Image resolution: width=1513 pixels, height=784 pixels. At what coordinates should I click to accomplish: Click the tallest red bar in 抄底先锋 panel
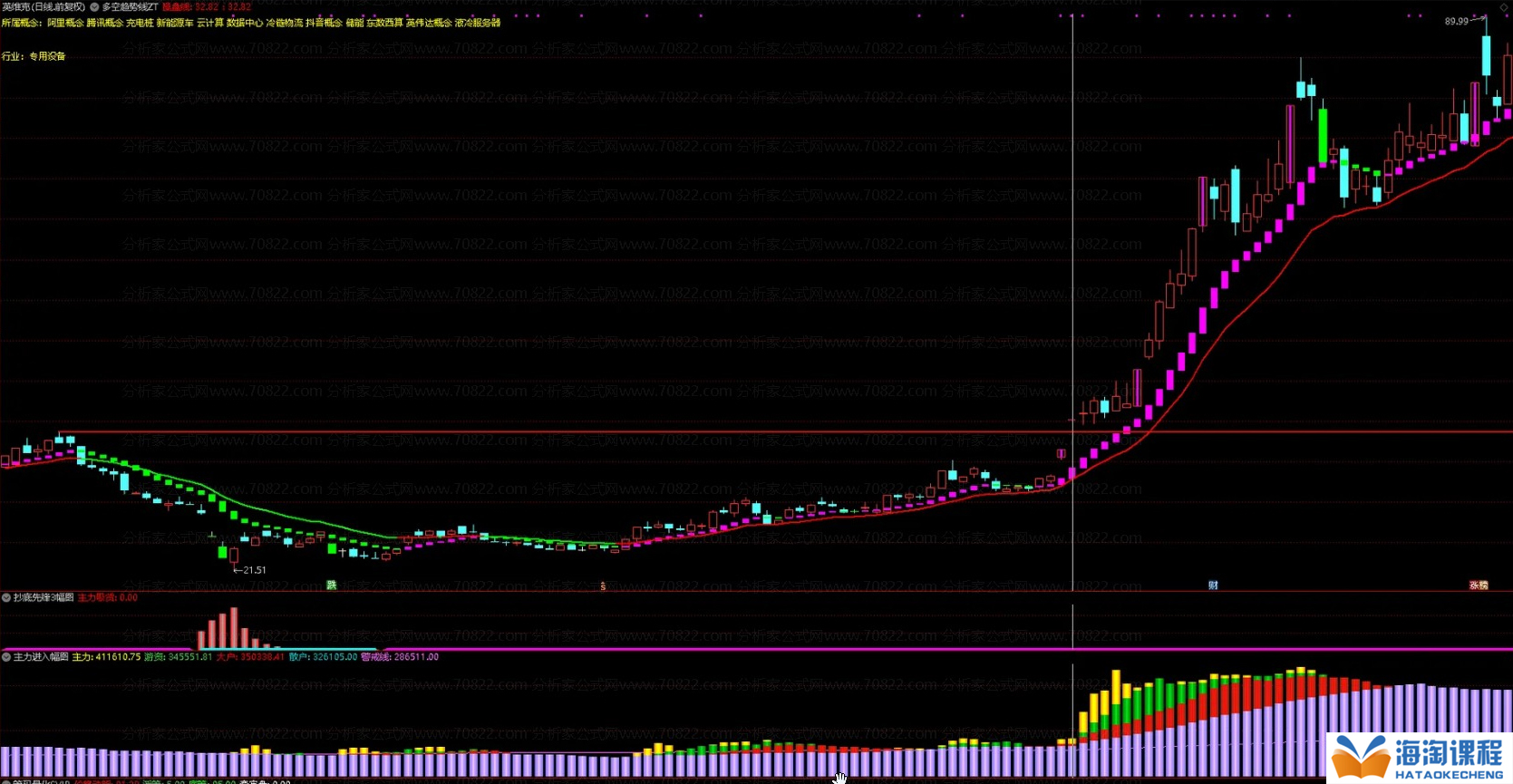(x=234, y=627)
